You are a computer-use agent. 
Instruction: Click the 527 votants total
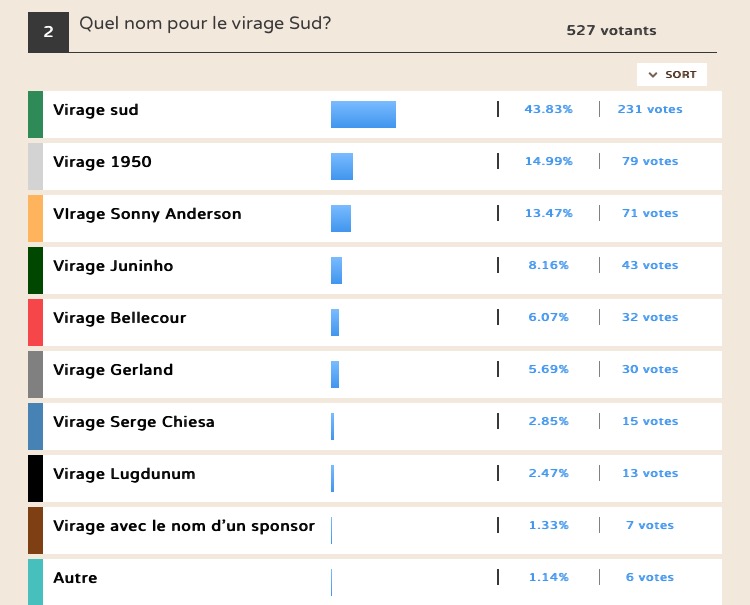pos(611,31)
